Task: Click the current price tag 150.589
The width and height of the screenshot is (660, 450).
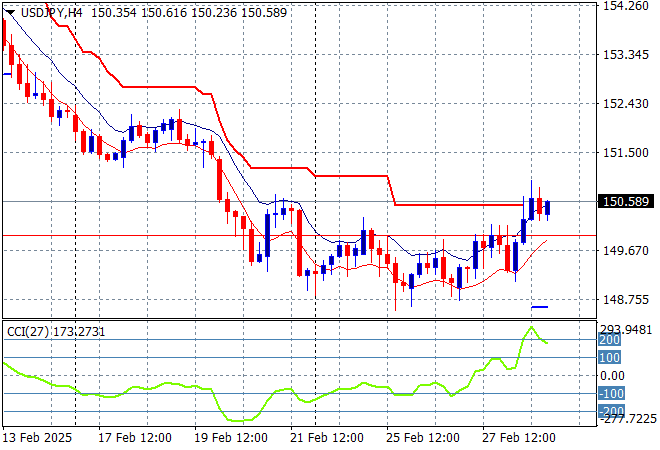Action: (625, 202)
